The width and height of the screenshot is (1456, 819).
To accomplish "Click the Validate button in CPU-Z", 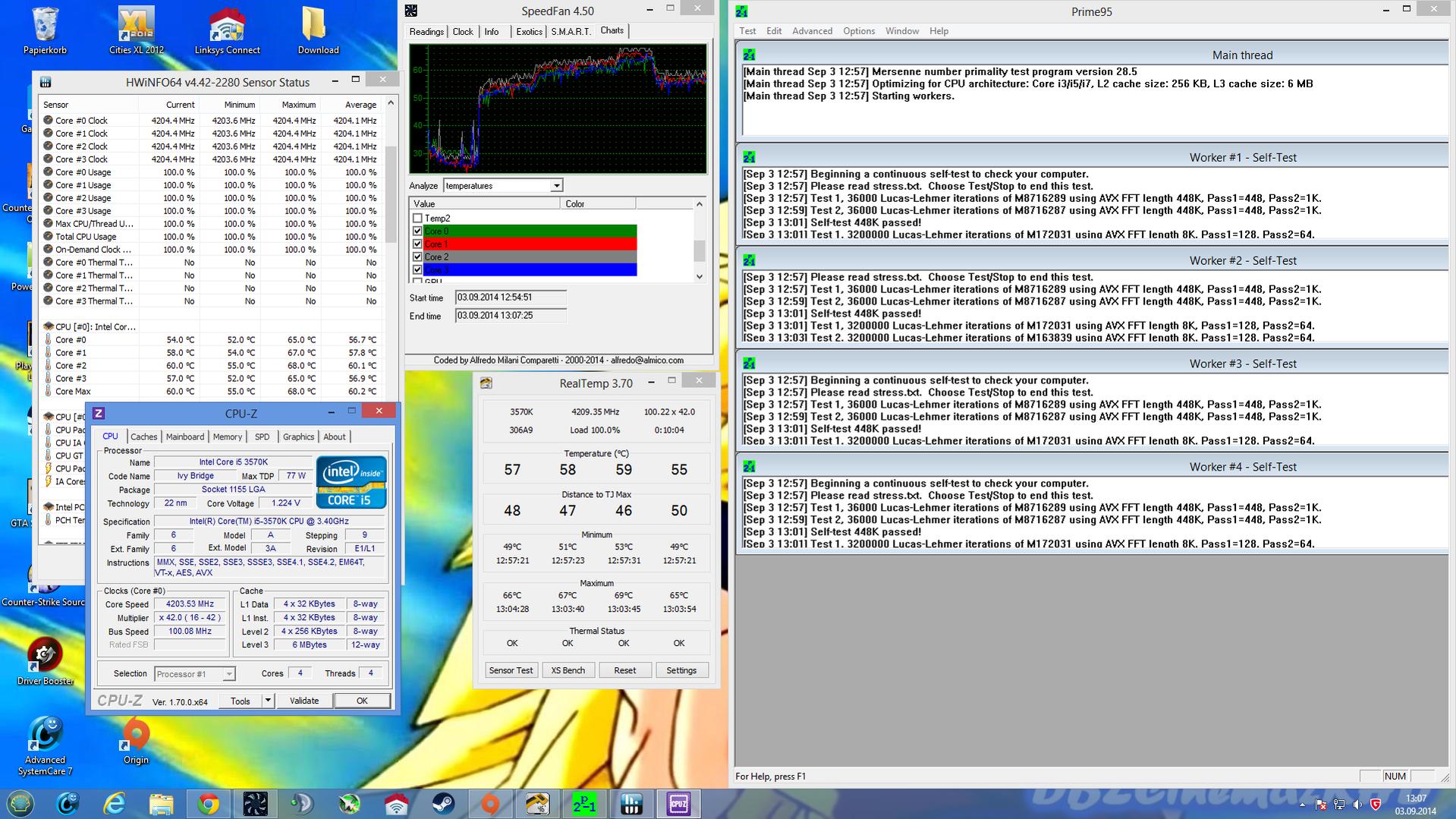I will (x=304, y=701).
